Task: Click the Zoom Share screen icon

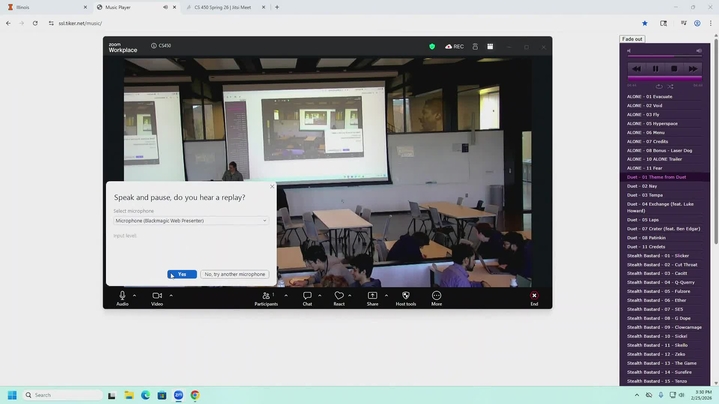Action: (372, 296)
